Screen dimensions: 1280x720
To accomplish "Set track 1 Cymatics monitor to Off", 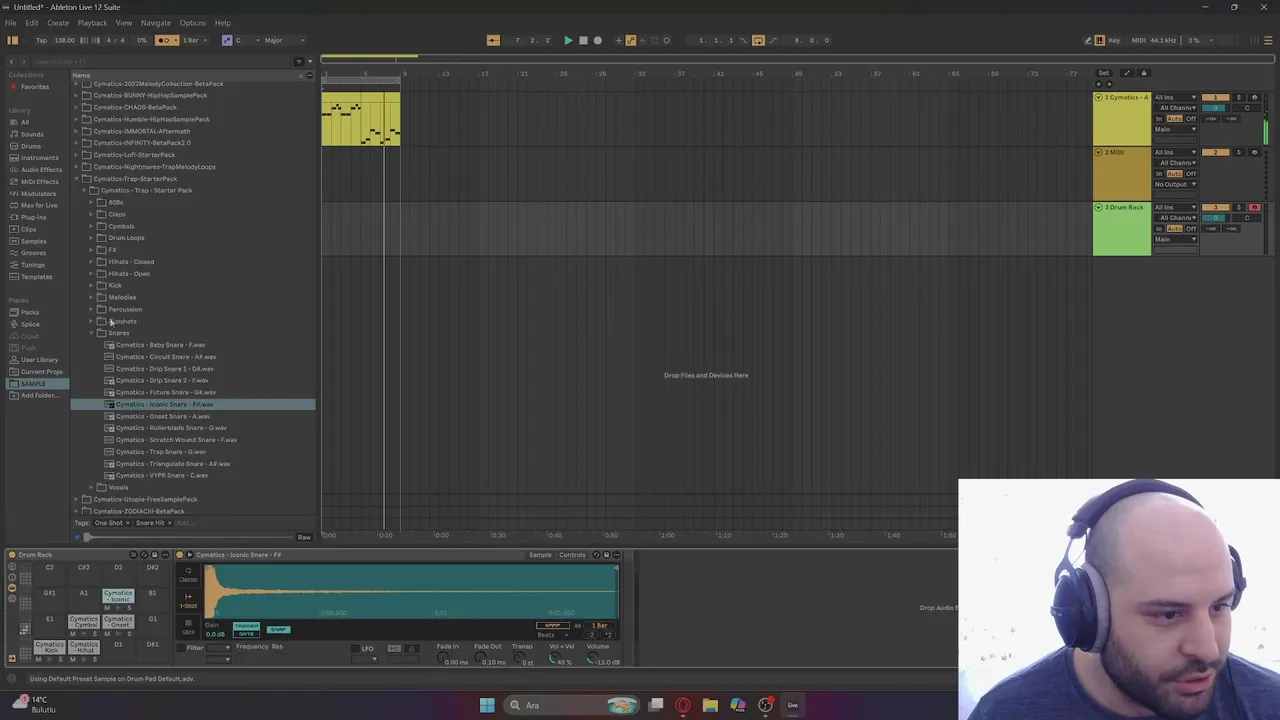I will (x=1191, y=118).
